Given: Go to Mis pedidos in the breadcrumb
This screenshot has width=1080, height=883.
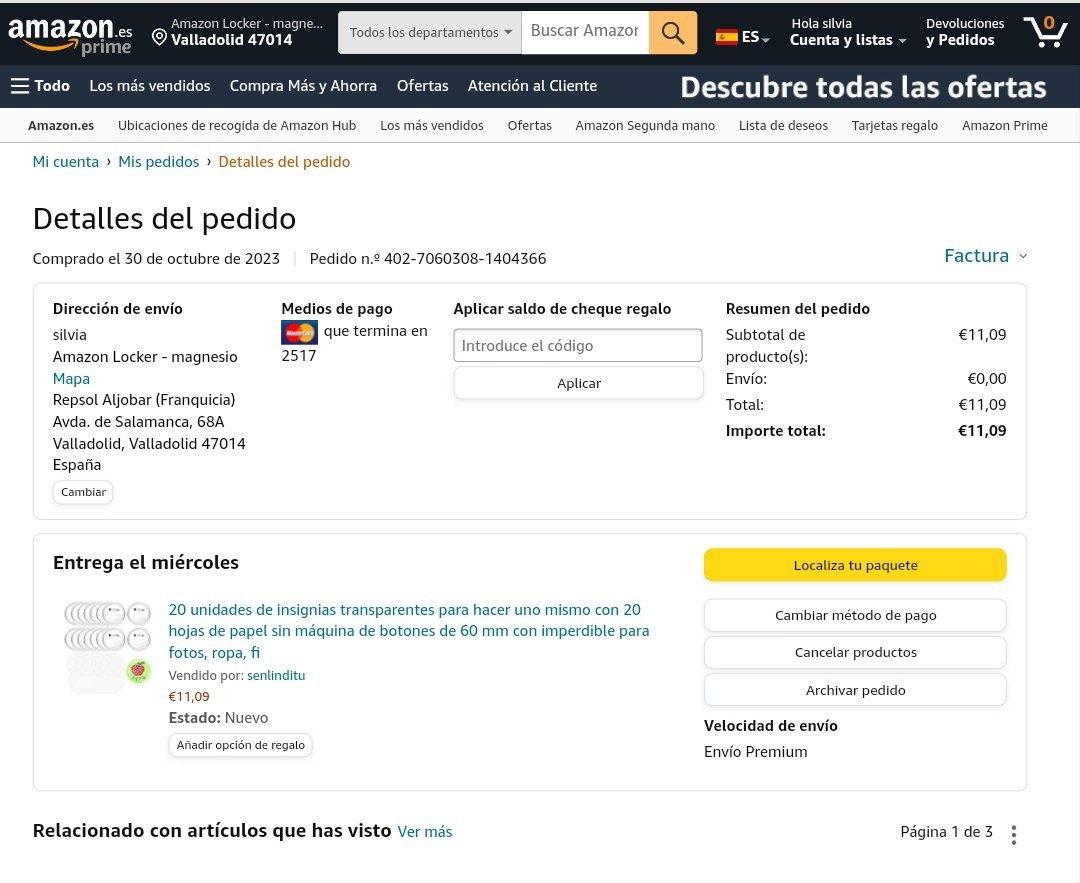Looking at the screenshot, I should pyautogui.click(x=159, y=162).
